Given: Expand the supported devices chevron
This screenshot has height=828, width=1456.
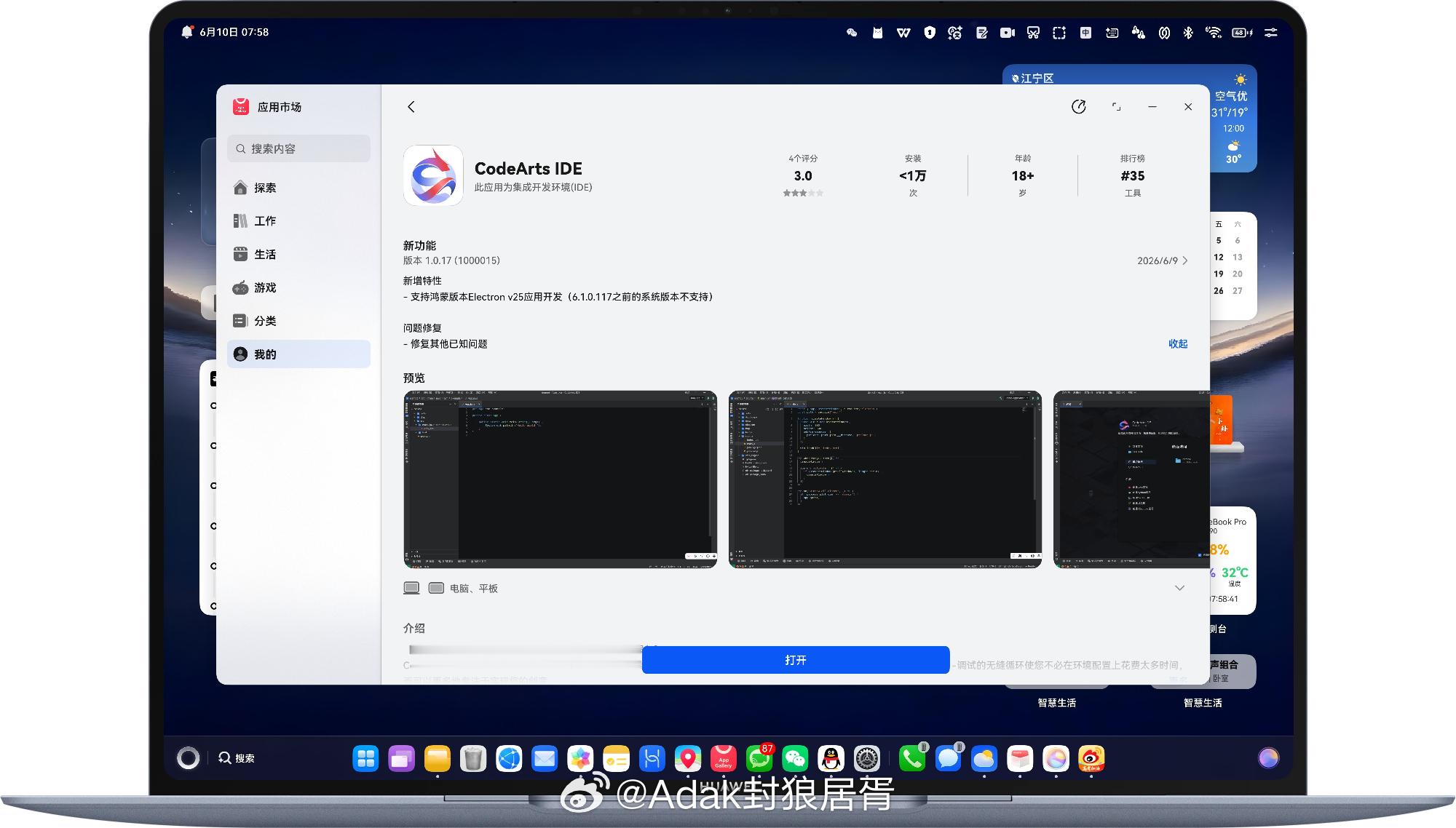Looking at the screenshot, I should click(1179, 588).
